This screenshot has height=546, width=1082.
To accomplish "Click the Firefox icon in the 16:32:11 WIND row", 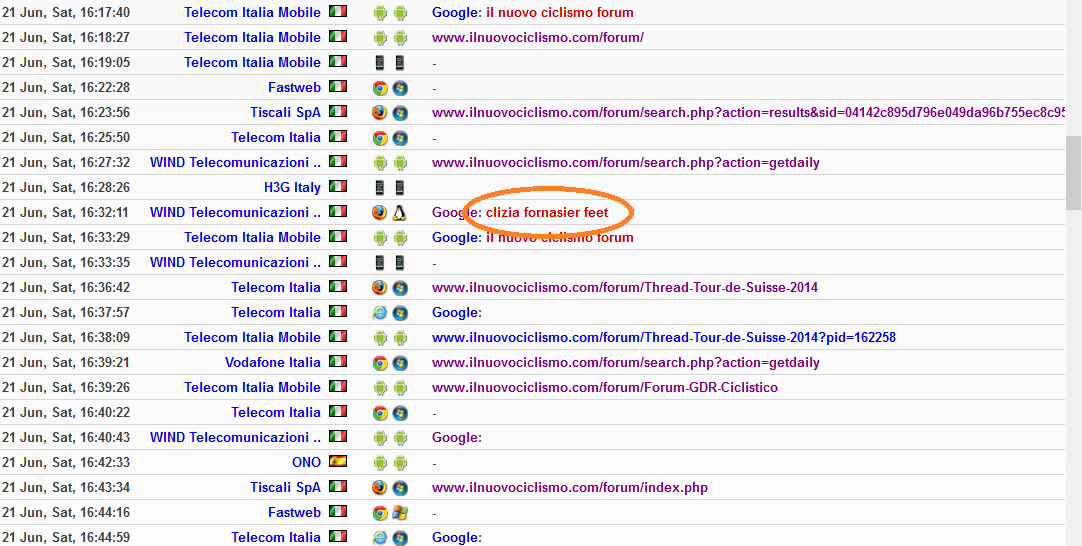I will pyautogui.click(x=380, y=213).
